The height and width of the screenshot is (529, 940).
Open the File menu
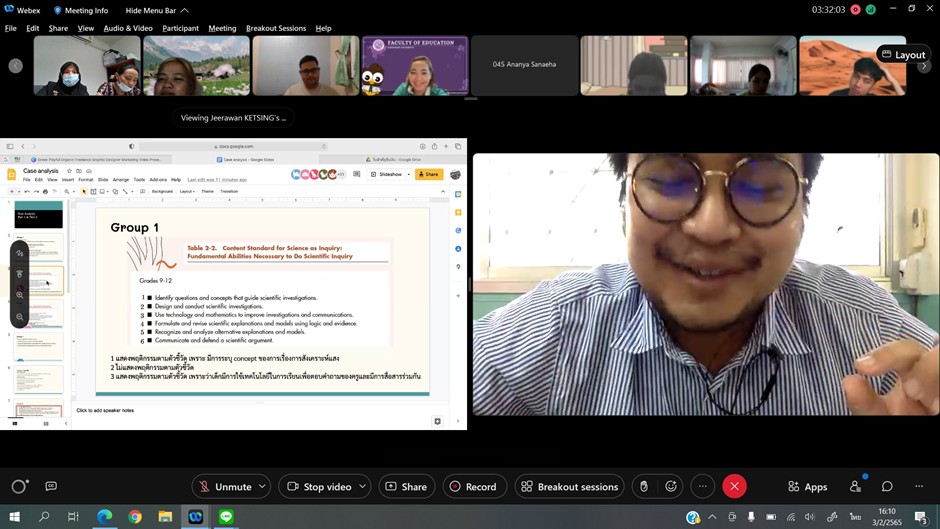point(11,28)
